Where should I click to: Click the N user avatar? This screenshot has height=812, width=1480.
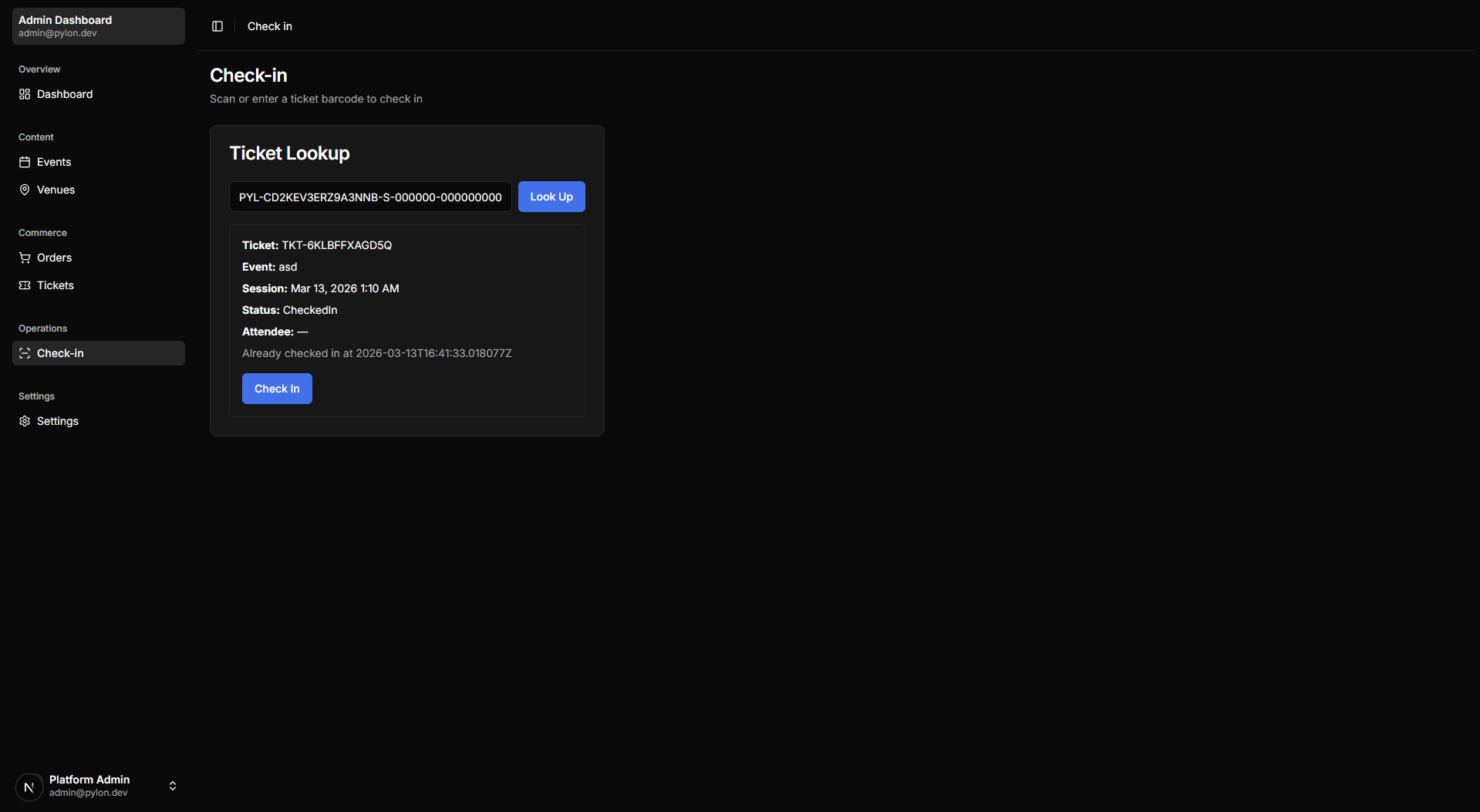(29, 787)
